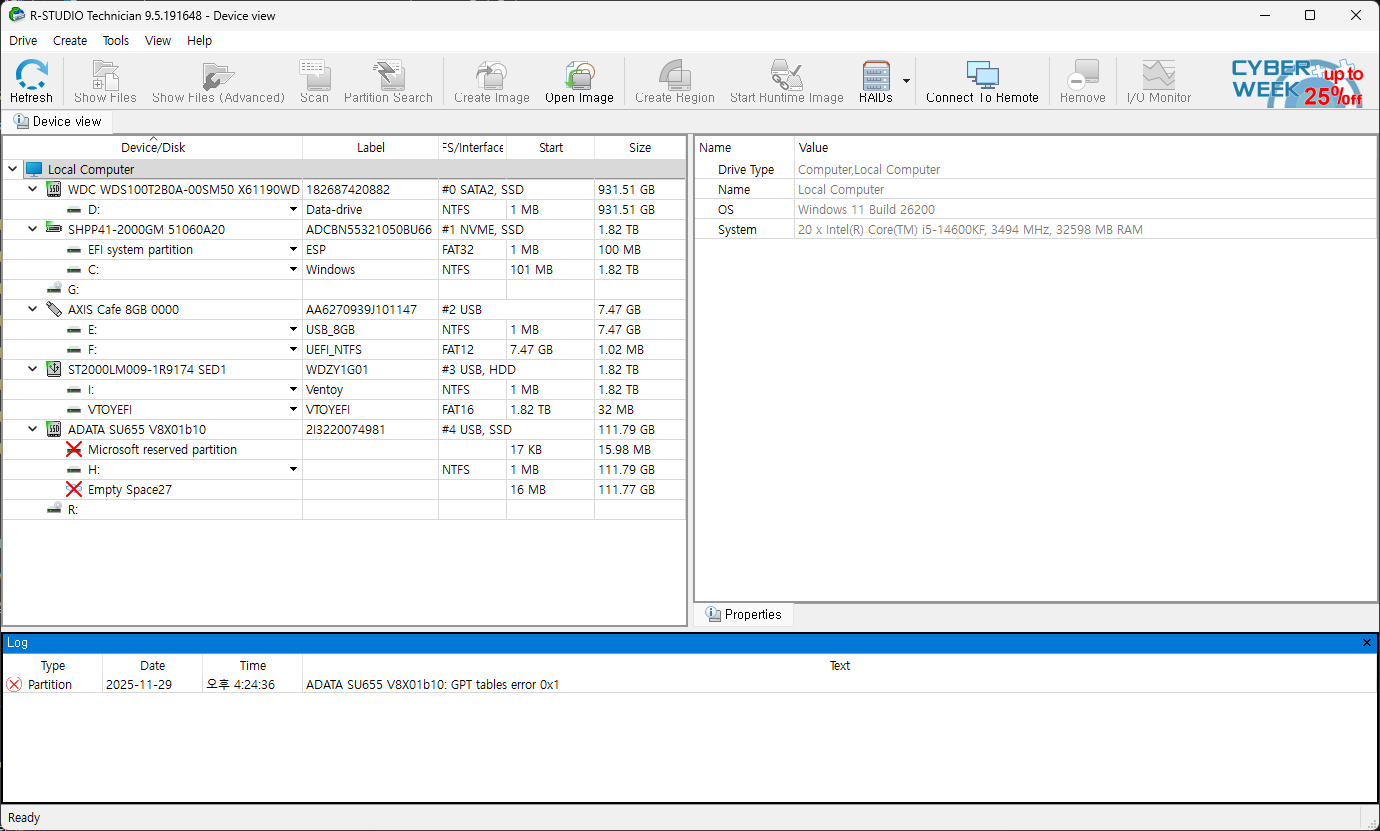Select the GPT tables error log text
Screen dimensions: 1380x831
[x=433, y=685]
